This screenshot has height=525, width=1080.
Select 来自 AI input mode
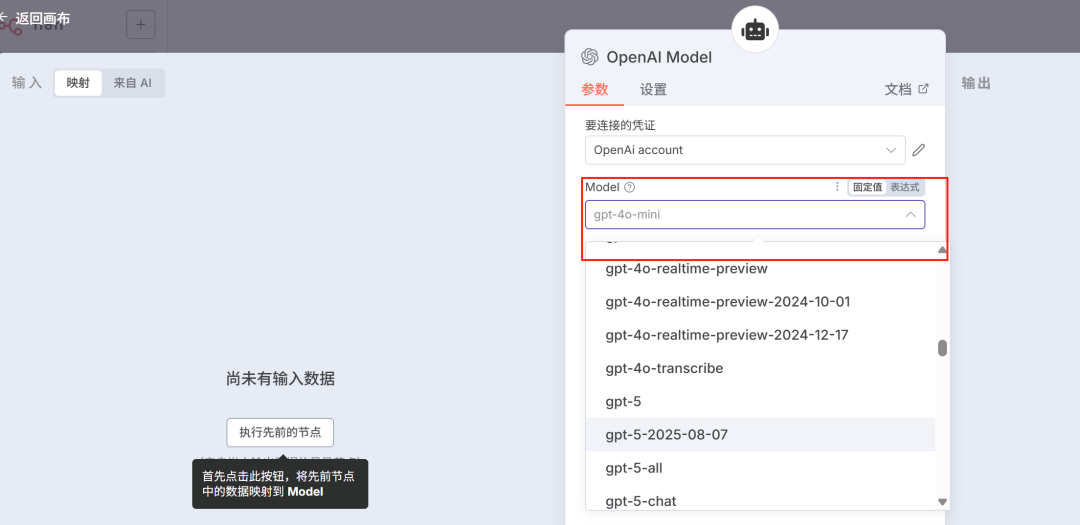[x=133, y=83]
